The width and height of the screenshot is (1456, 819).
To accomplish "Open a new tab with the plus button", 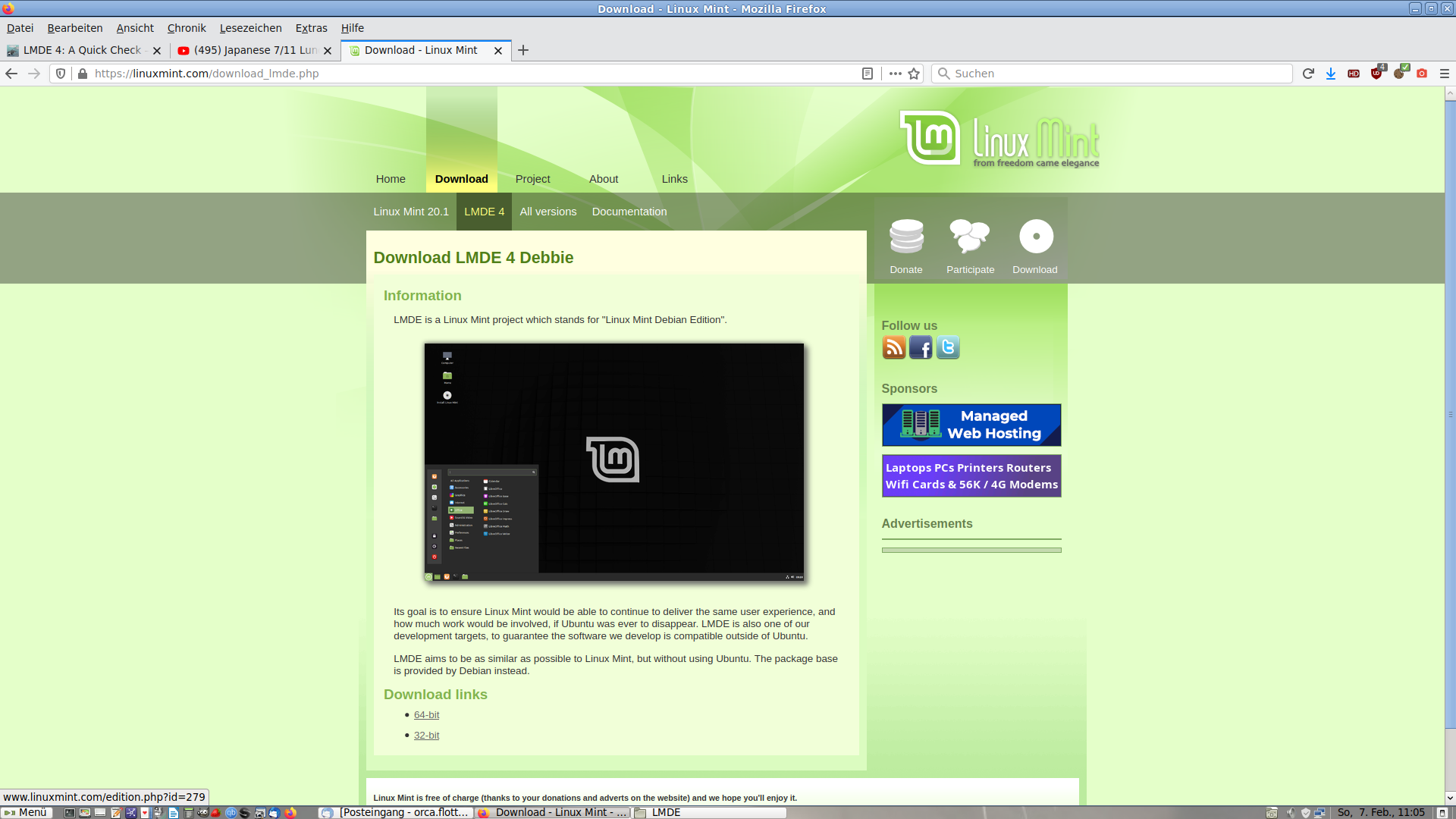I will (x=523, y=50).
